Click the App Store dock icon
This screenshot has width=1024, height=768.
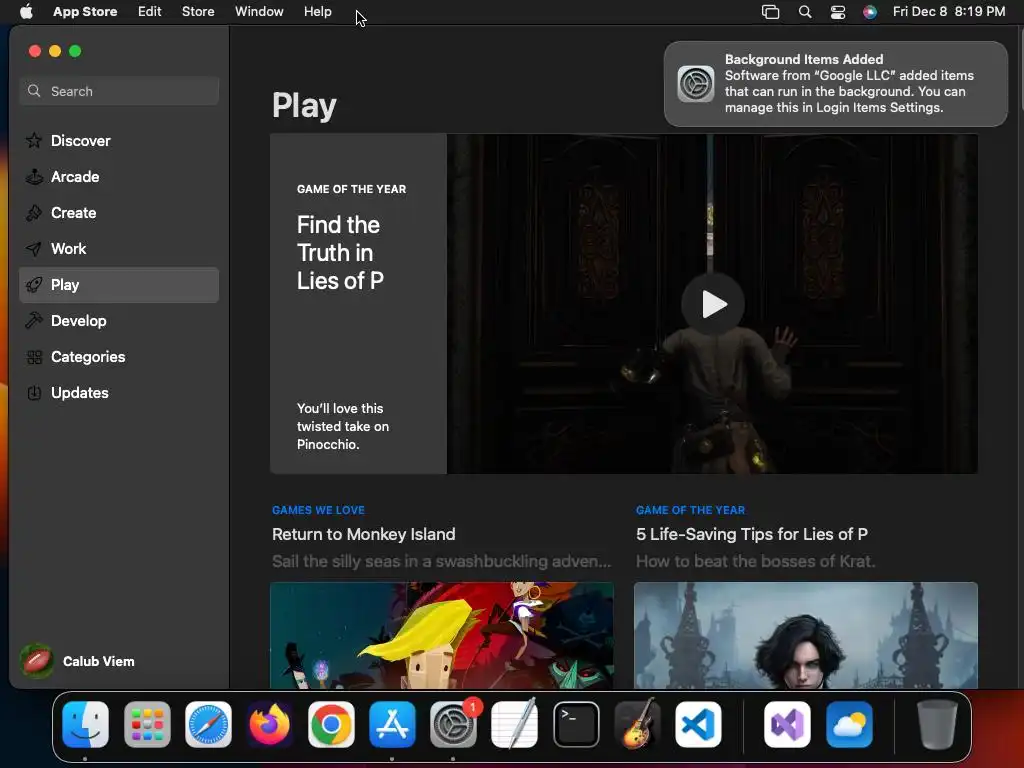[x=392, y=724]
